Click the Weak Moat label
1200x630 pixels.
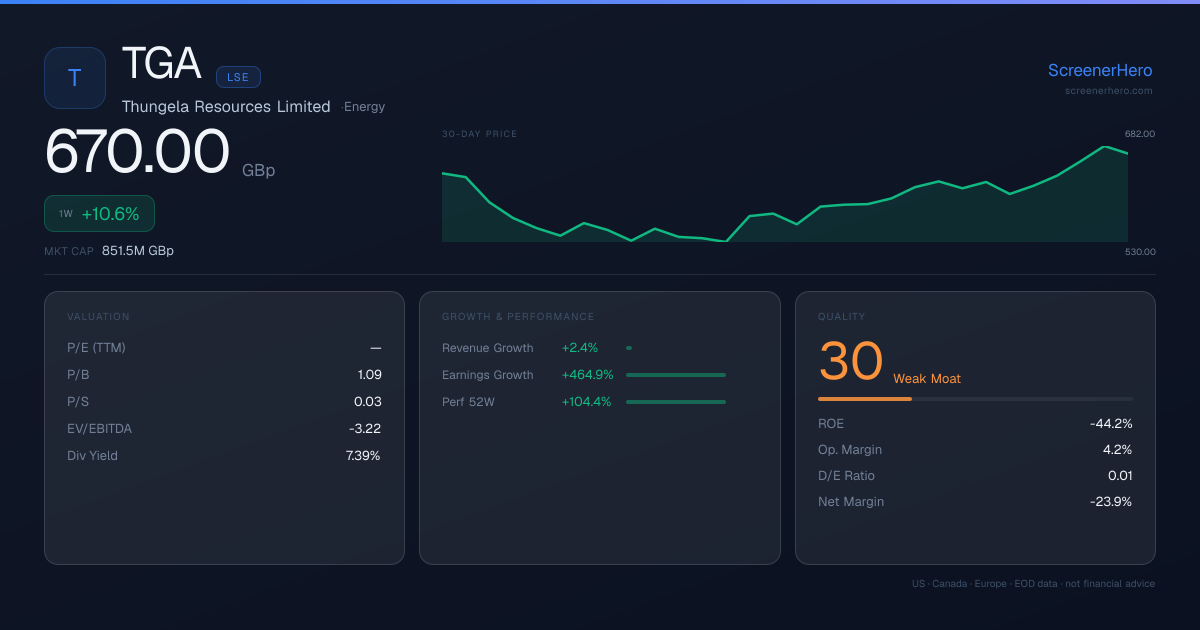pyautogui.click(x=927, y=379)
